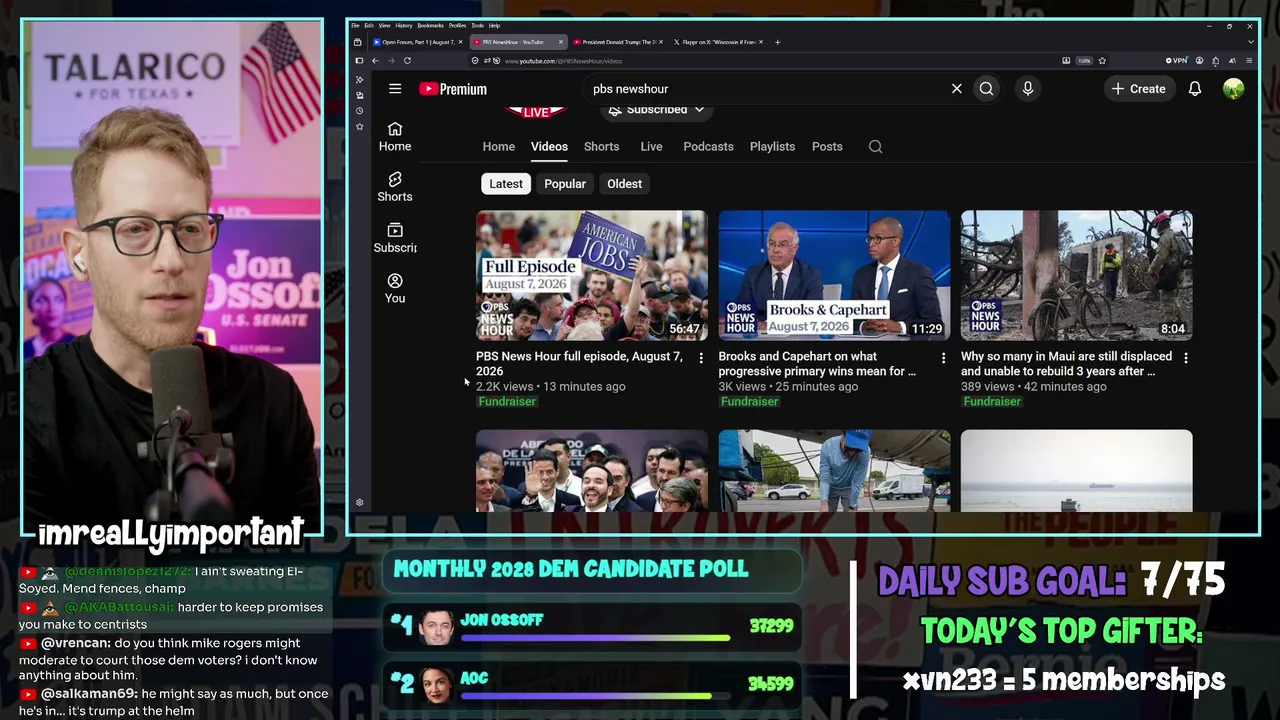Start voice search with the microphone icon
Screen dimensions: 1280x720
[x=1027, y=89]
